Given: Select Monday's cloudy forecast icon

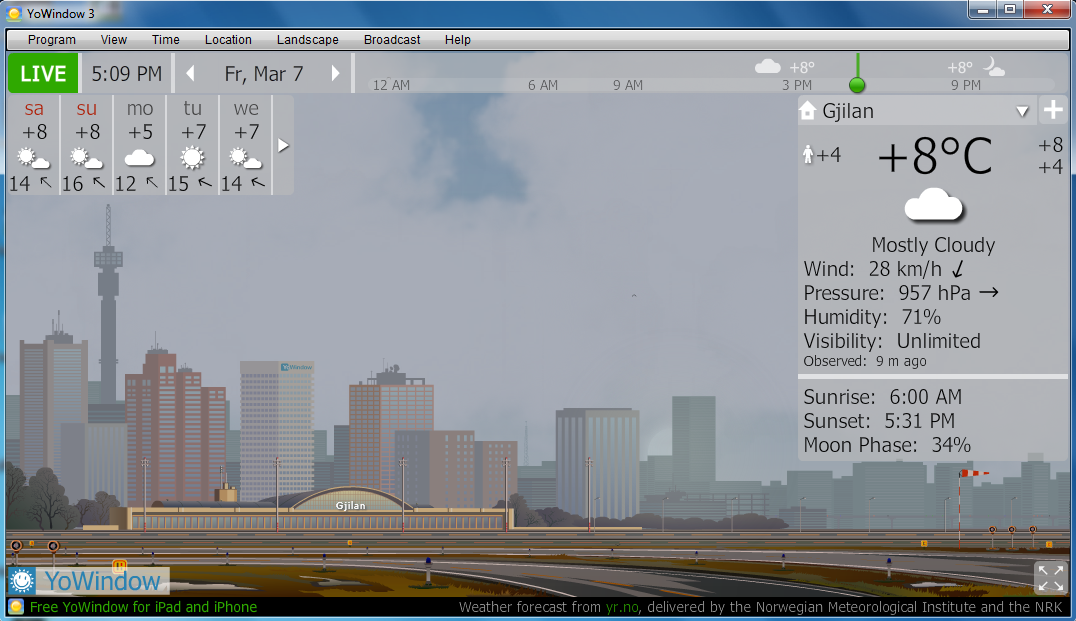Looking at the screenshot, I should (x=140, y=158).
